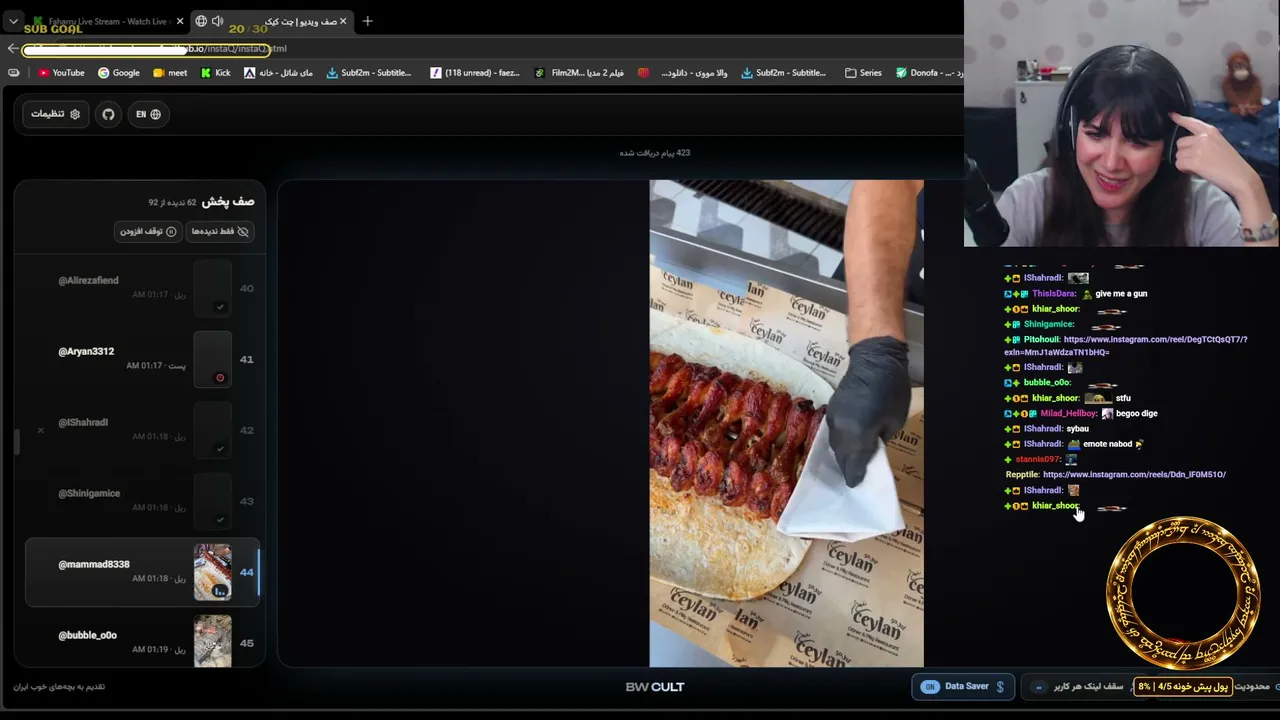Open the Kick bookmark
Screen dimensions: 1280x720
[215, 73]
